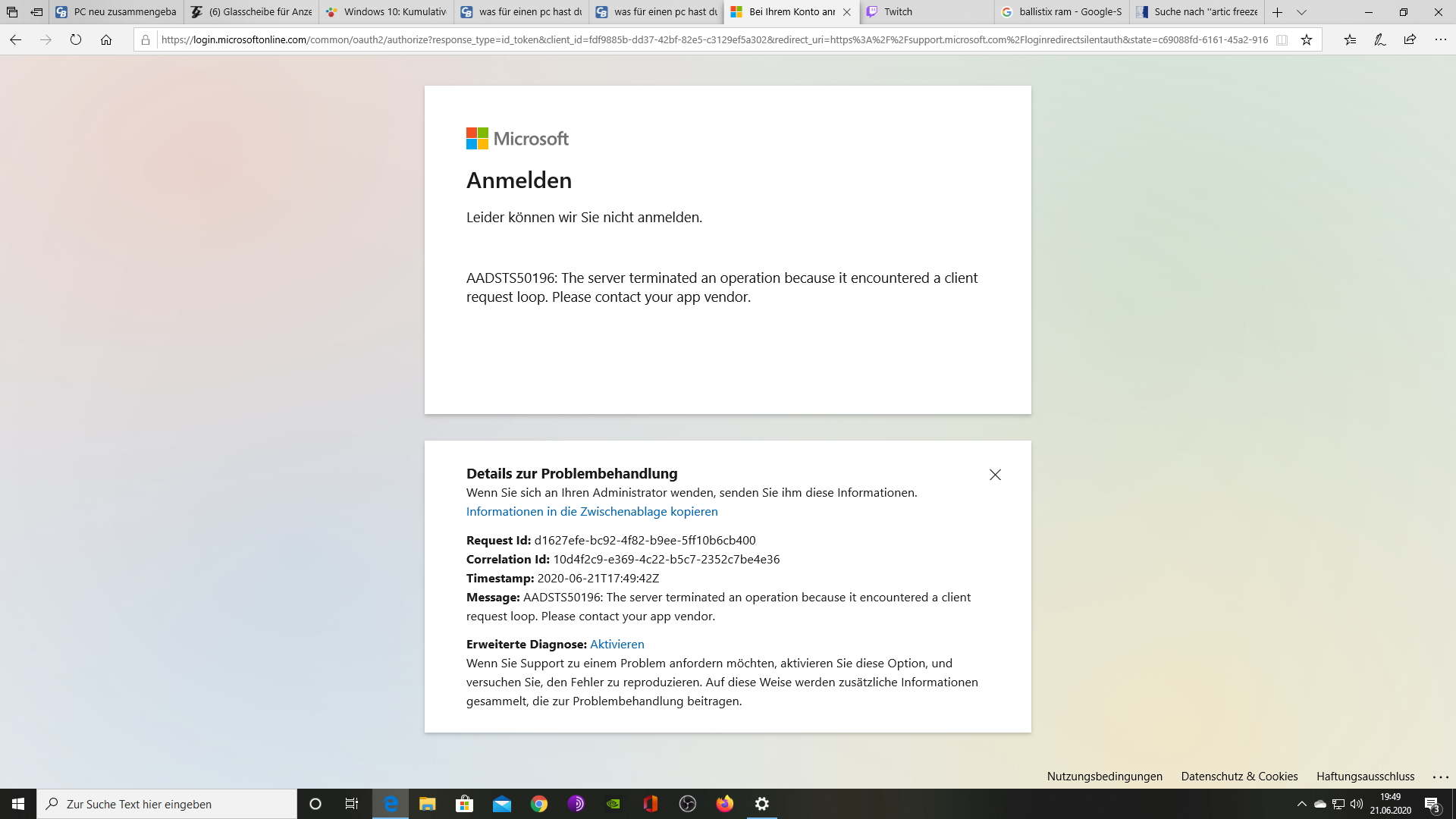1456x819 pixels.
Task: Expand footer more options ellipsis
Action: 1440,777
